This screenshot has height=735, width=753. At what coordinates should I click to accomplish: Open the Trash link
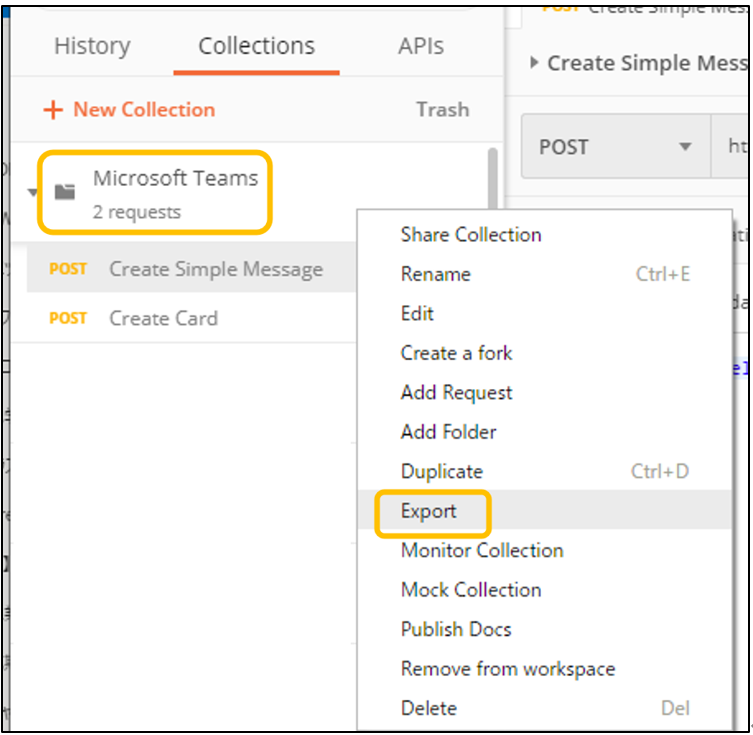442,110
